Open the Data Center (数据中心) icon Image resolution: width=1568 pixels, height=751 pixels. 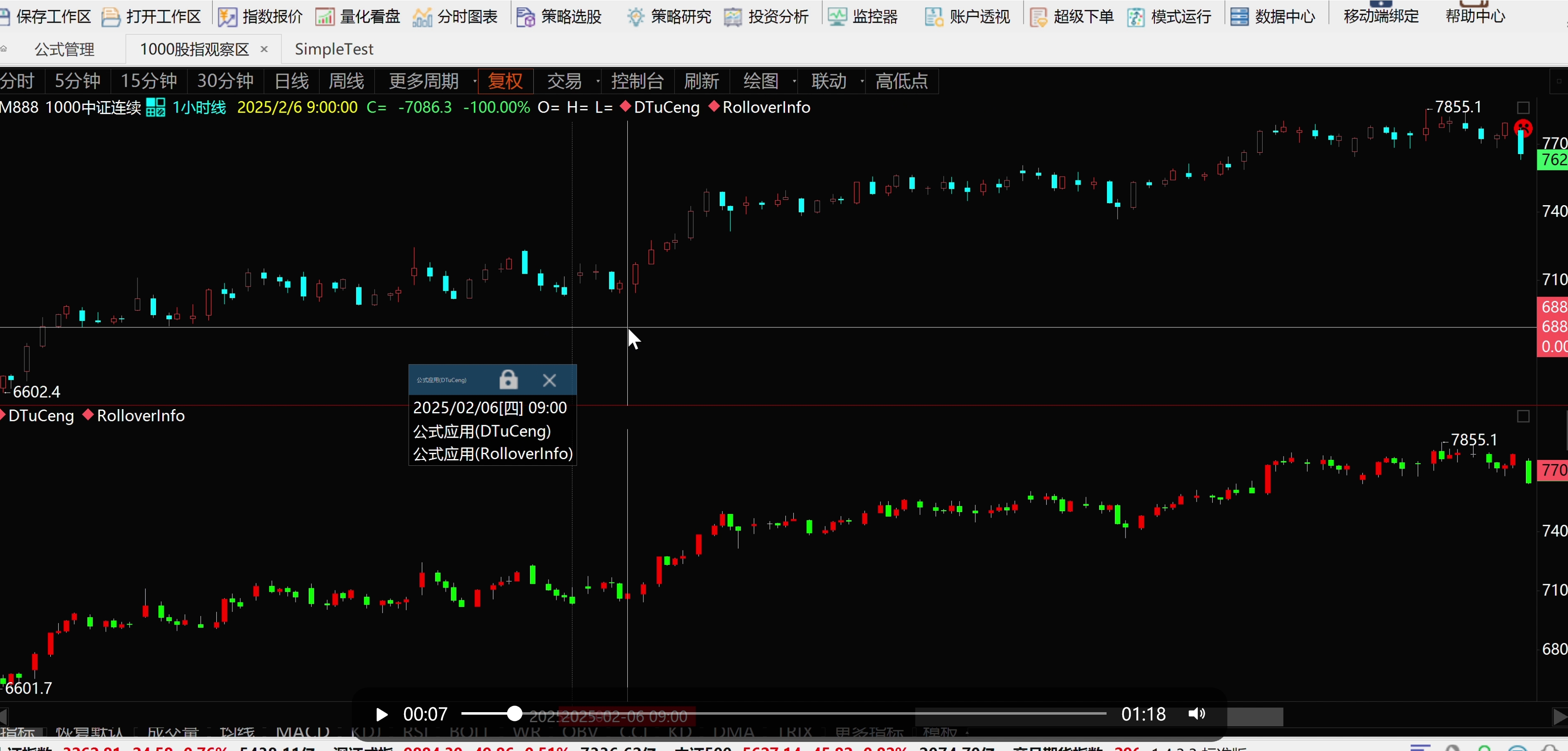[x=1239, y=17]
